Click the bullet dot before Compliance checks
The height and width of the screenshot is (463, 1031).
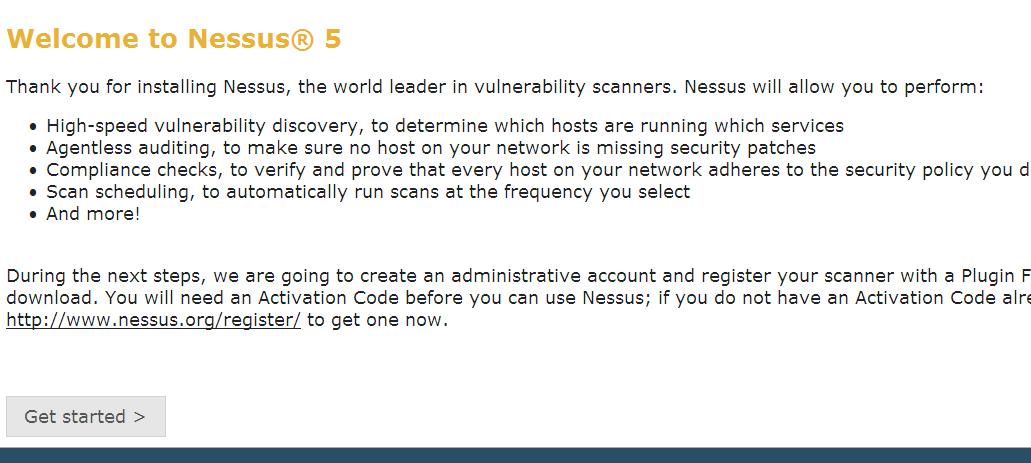pyautogui.click(x=34, y=171)
